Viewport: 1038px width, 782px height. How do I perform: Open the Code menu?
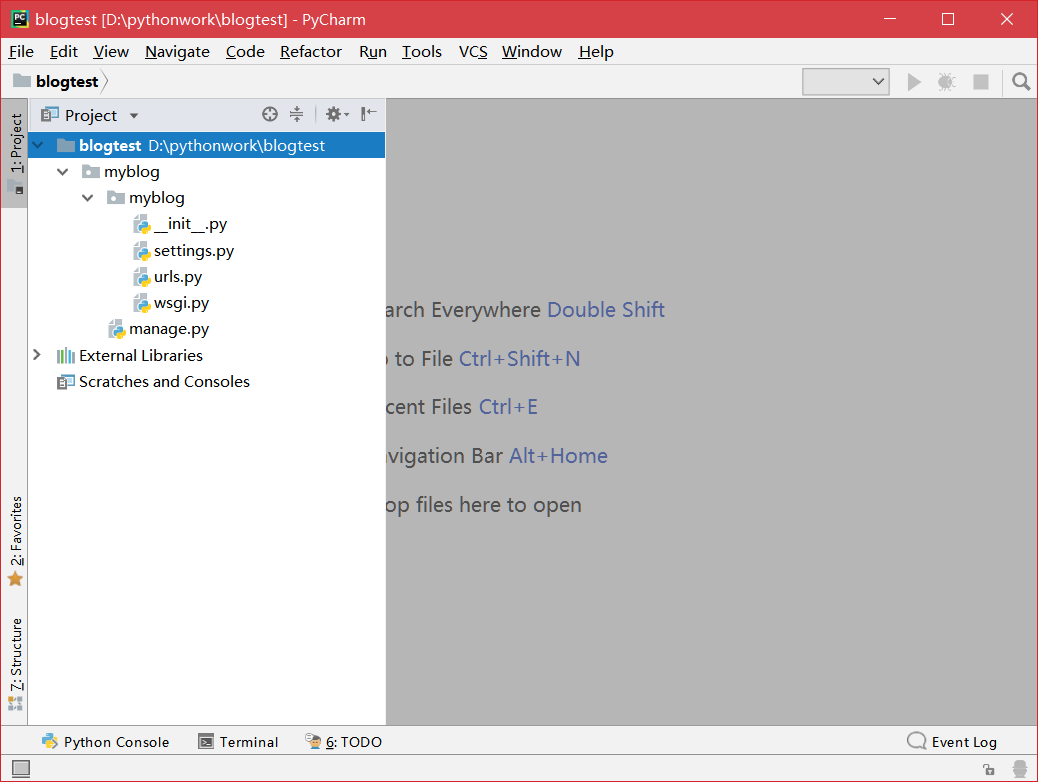245,52
